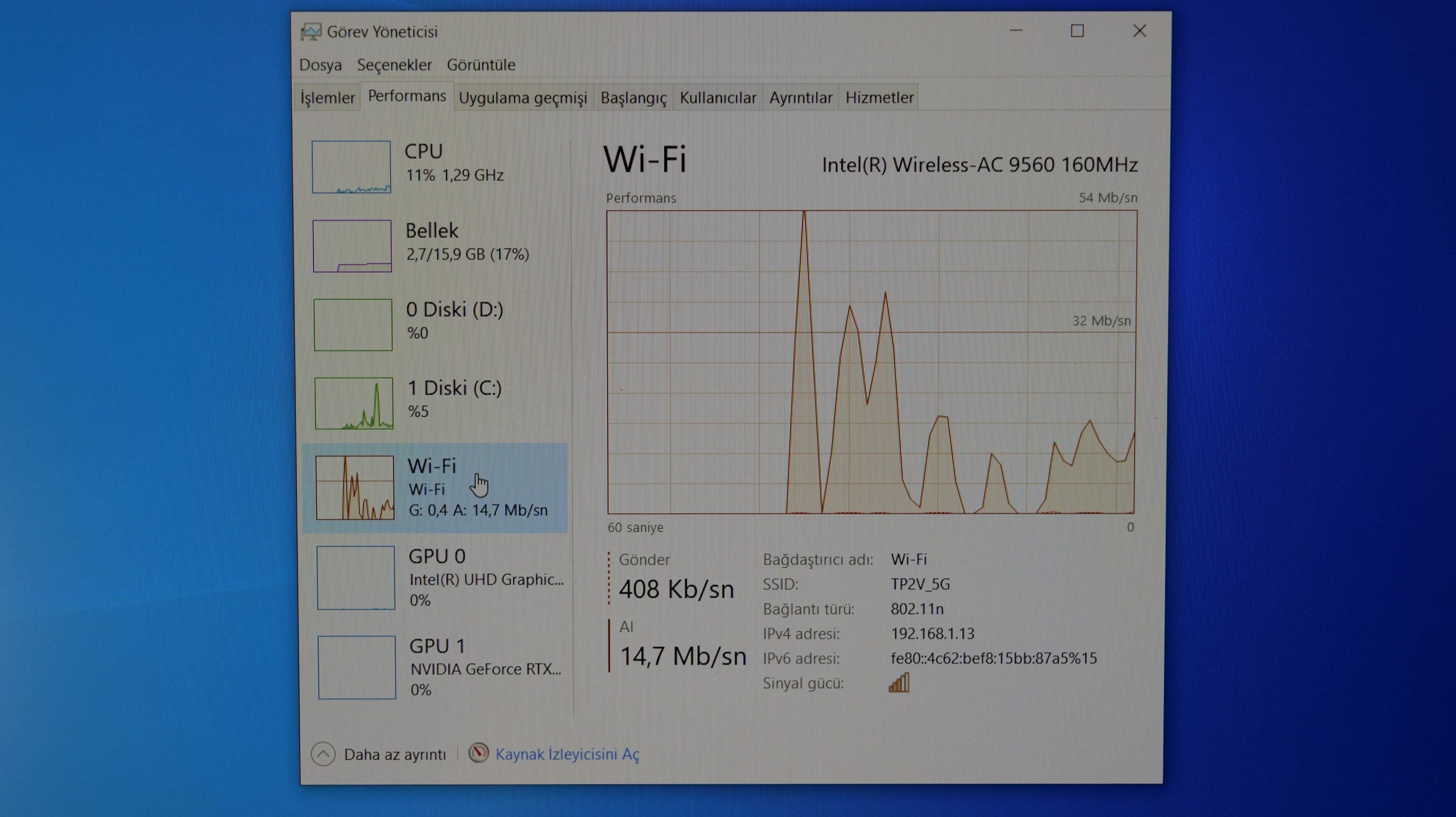Open the Dosya menu

pyautogui.click(x=320, y=65)
